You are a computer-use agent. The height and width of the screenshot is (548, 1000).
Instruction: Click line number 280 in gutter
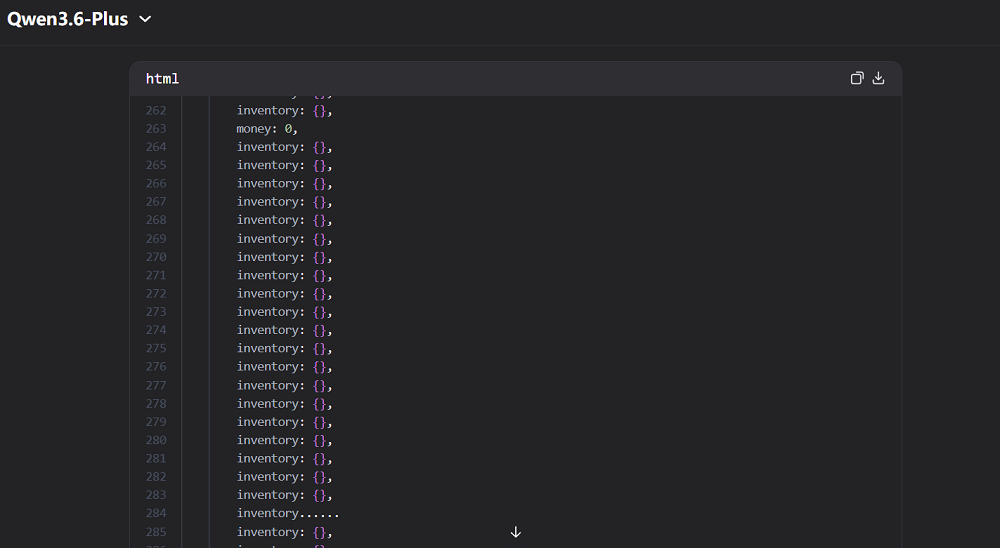tap(156, 440)
